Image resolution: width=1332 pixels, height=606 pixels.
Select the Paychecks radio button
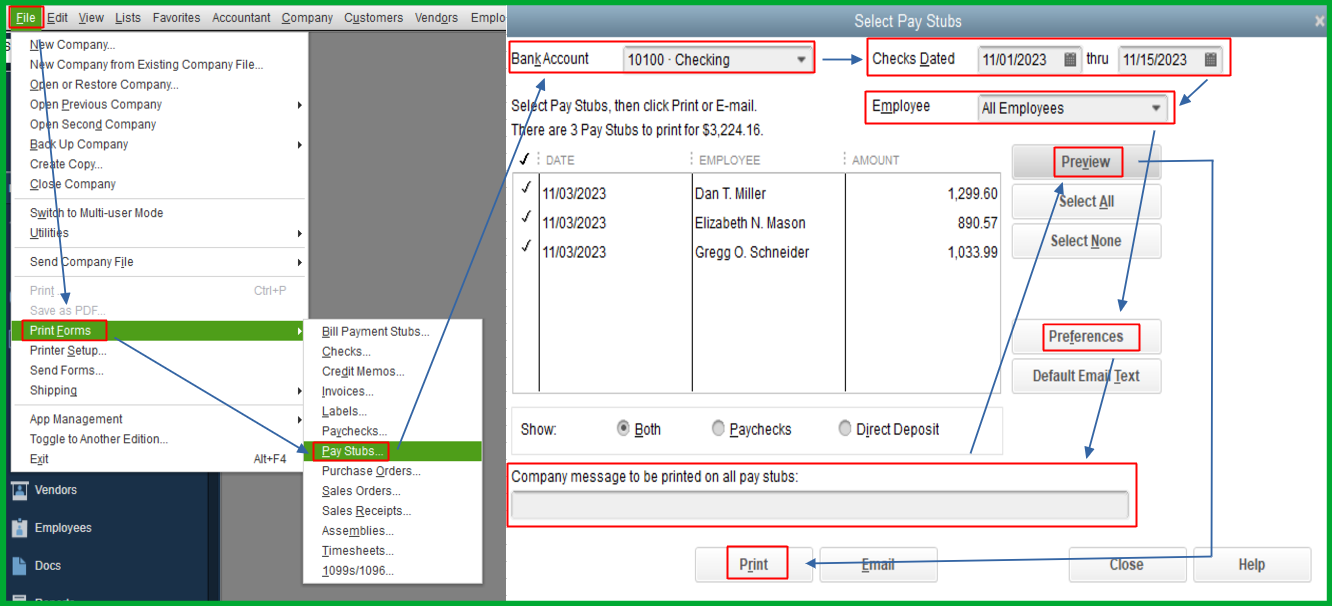pos(718,428)
